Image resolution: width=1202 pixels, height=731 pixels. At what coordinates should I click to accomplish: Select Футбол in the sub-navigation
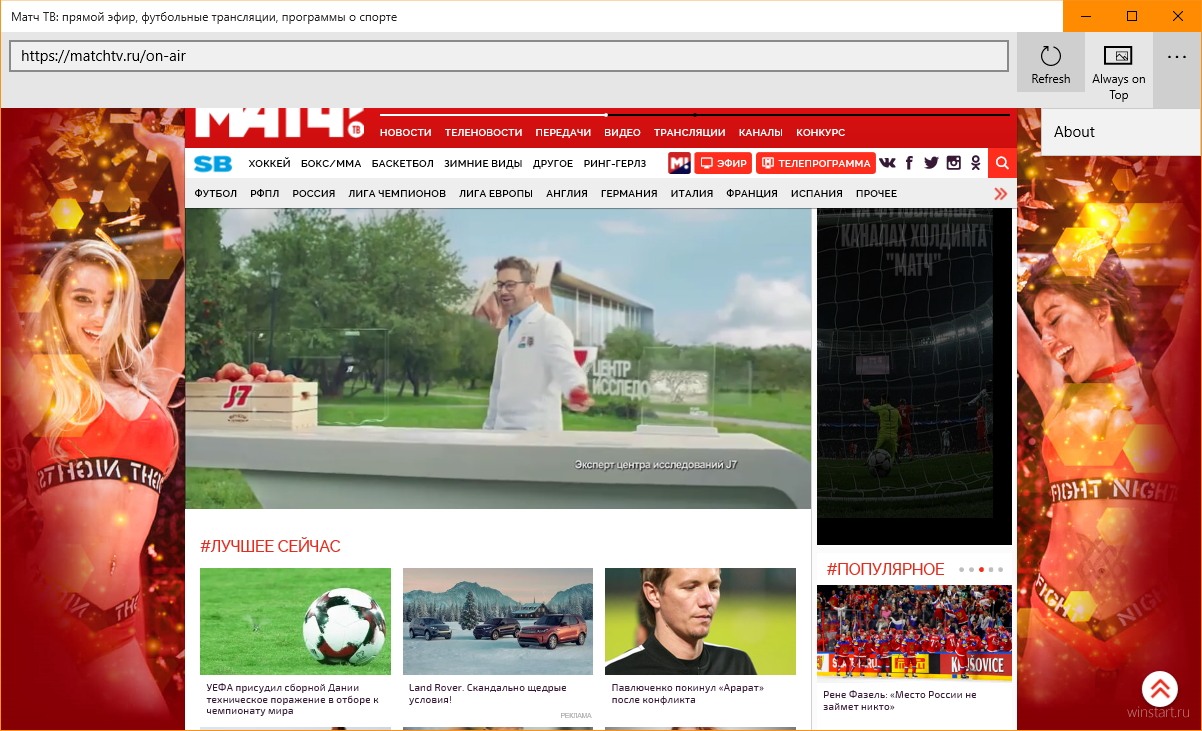pos(216,193)
